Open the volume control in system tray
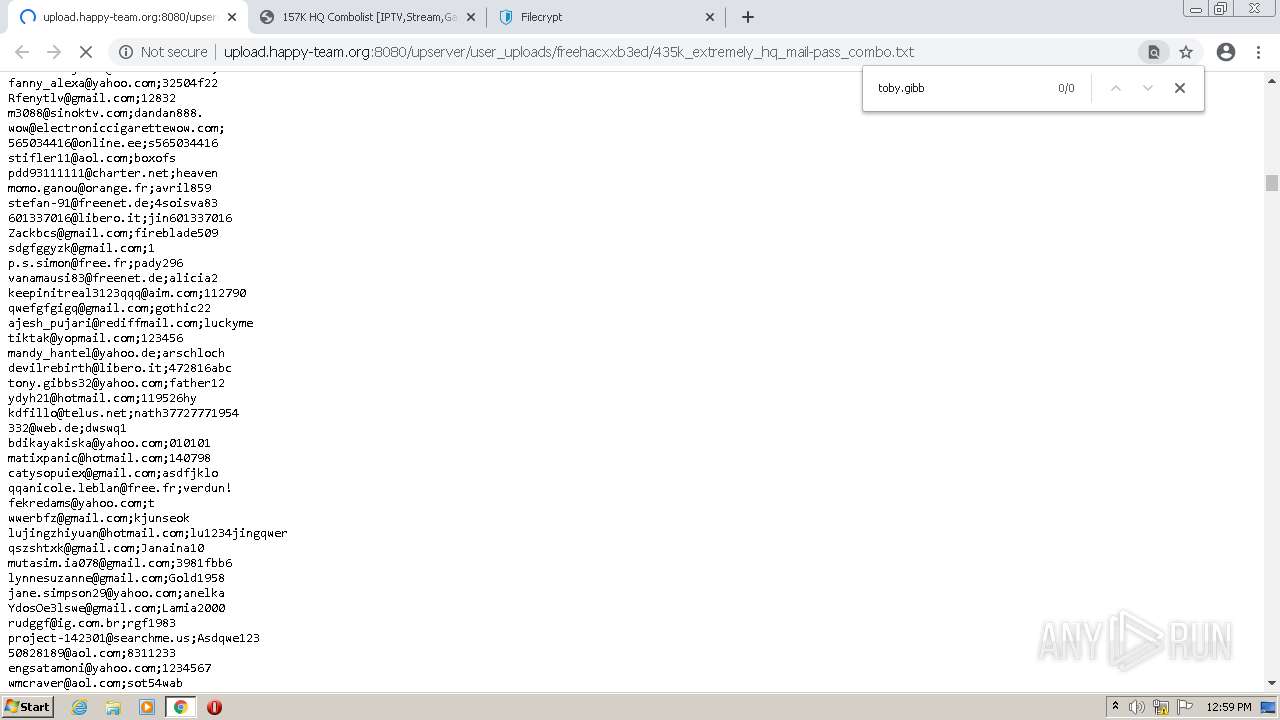 point(1137,707)
